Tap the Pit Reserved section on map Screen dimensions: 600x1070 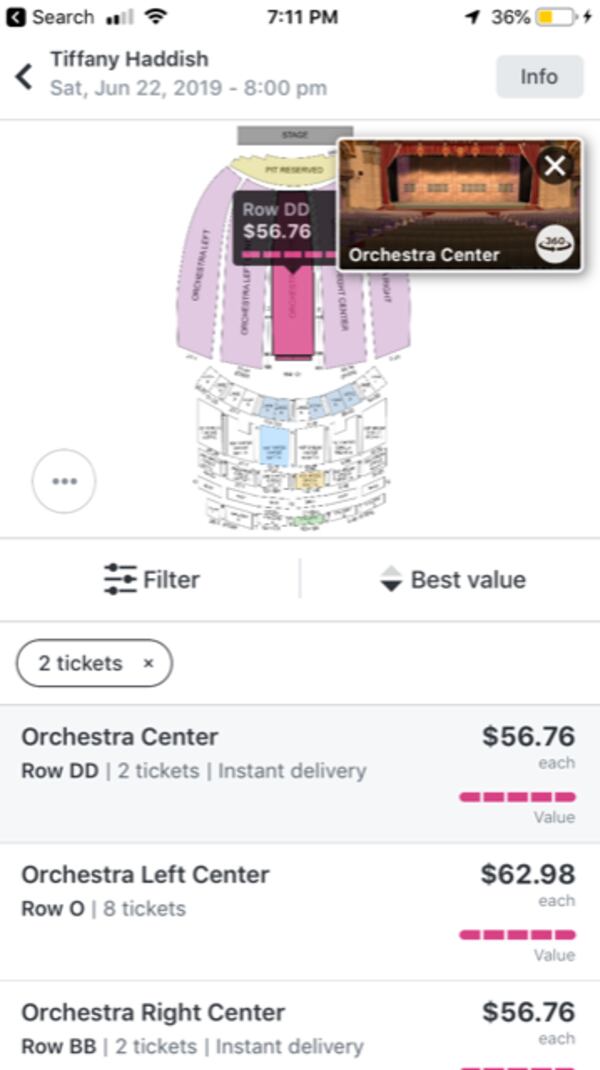292,170
